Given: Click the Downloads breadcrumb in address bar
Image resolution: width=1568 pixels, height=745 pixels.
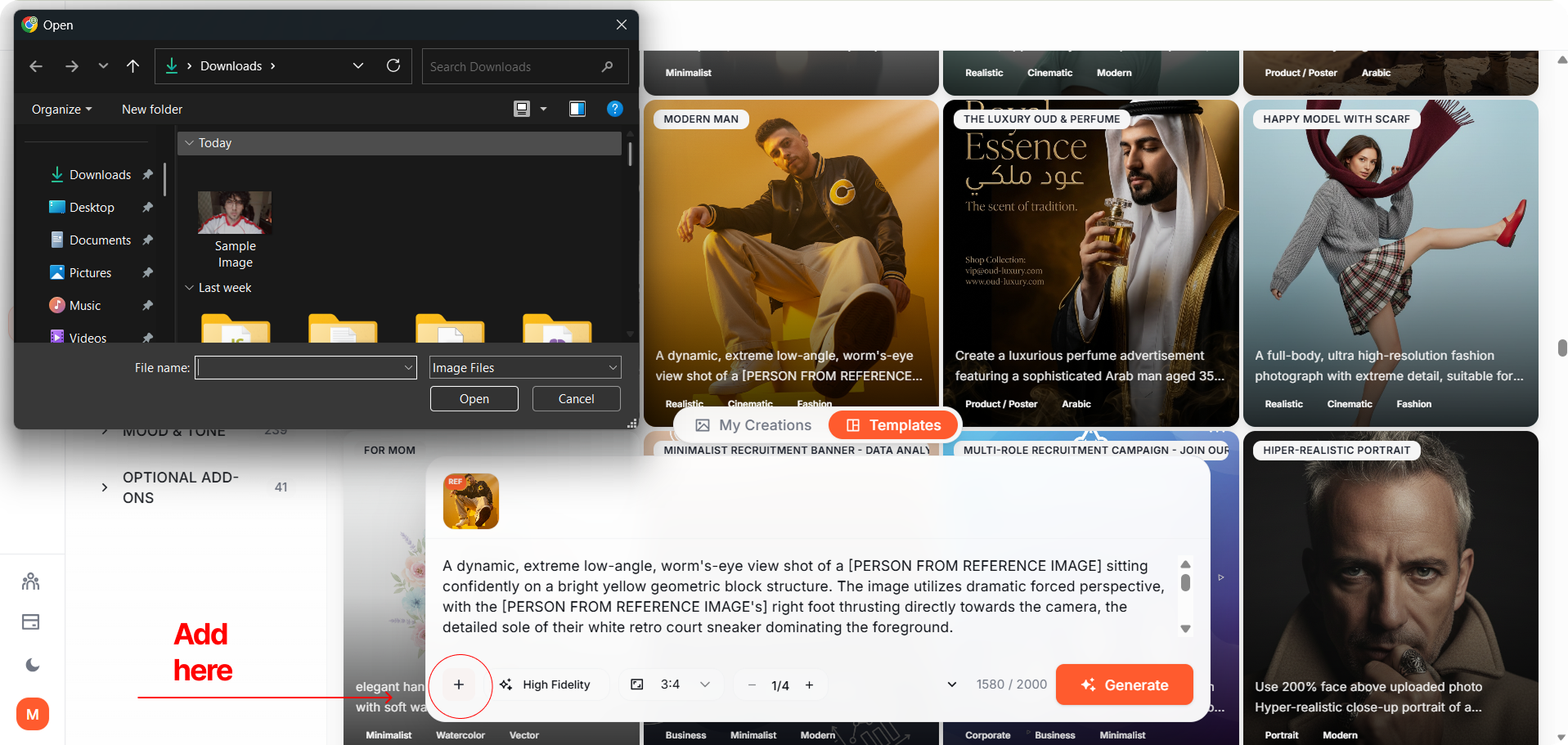Looking at the screenshot, I should (231, 66).
